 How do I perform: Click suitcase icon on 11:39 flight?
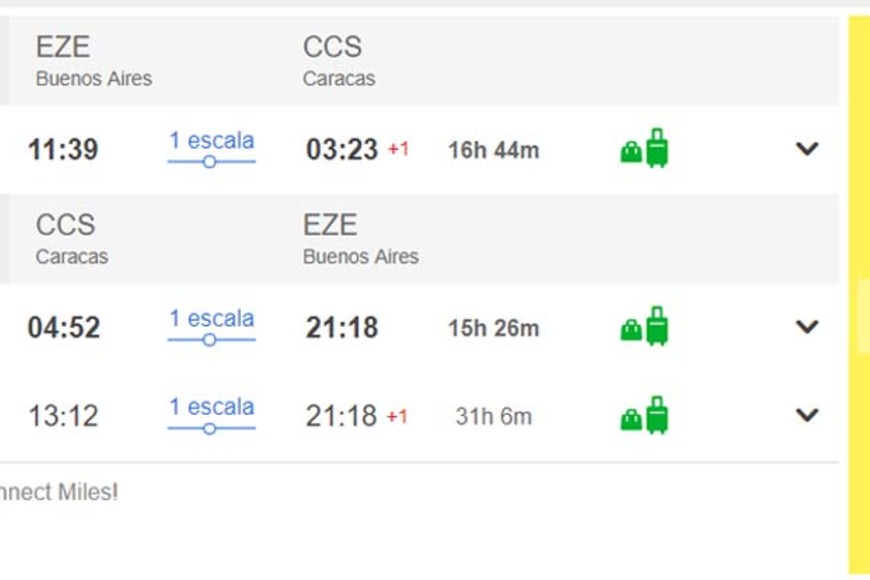coord(657,148)
